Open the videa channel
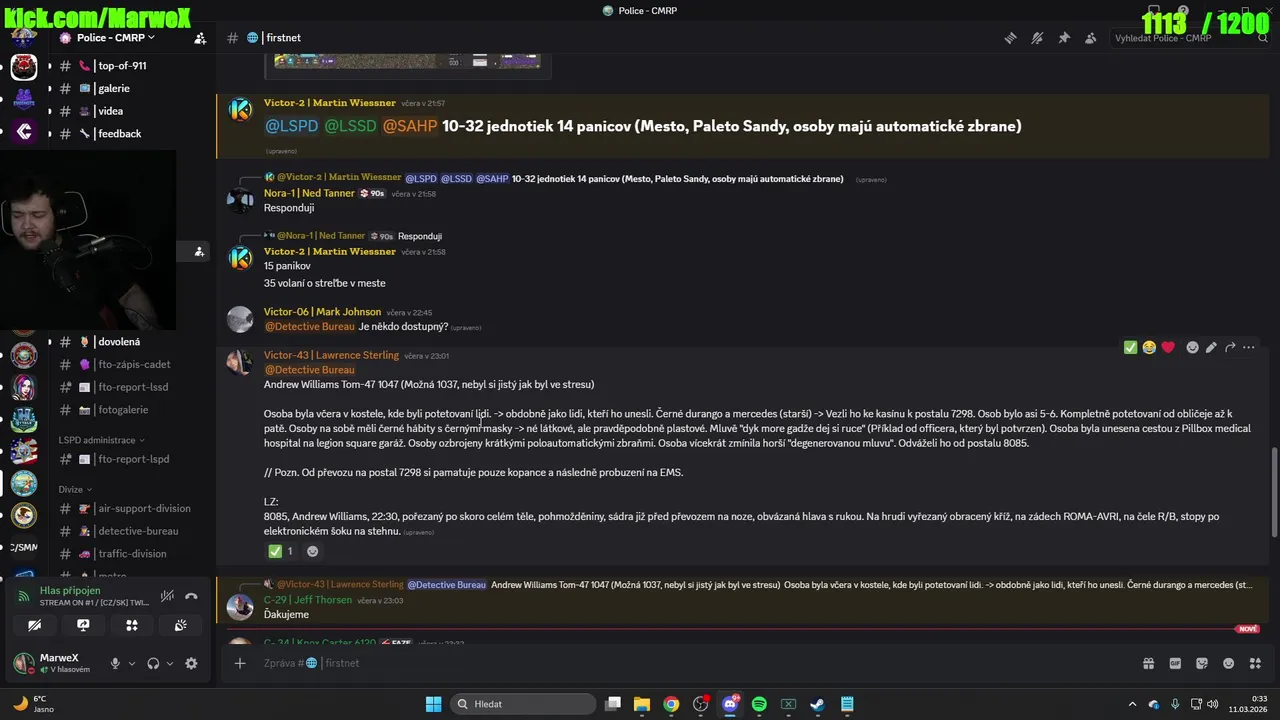 [x=110, y=111]
